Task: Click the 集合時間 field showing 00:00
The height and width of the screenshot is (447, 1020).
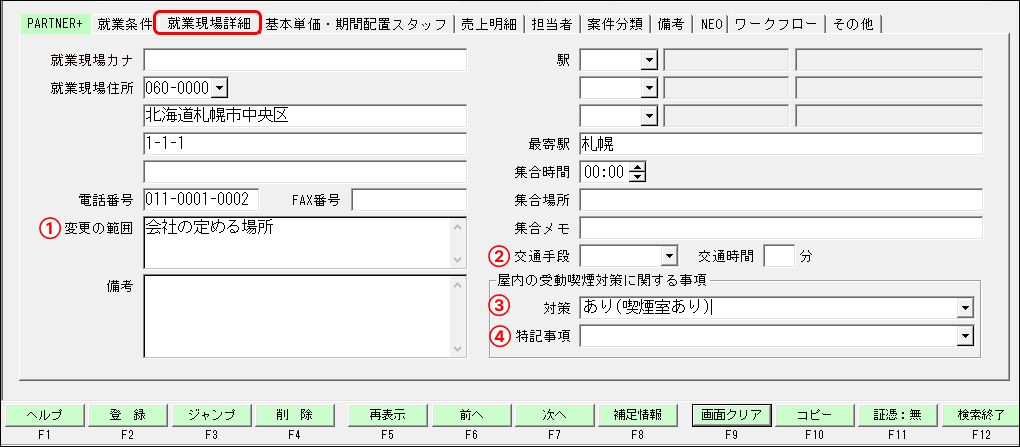Action: 606,172
